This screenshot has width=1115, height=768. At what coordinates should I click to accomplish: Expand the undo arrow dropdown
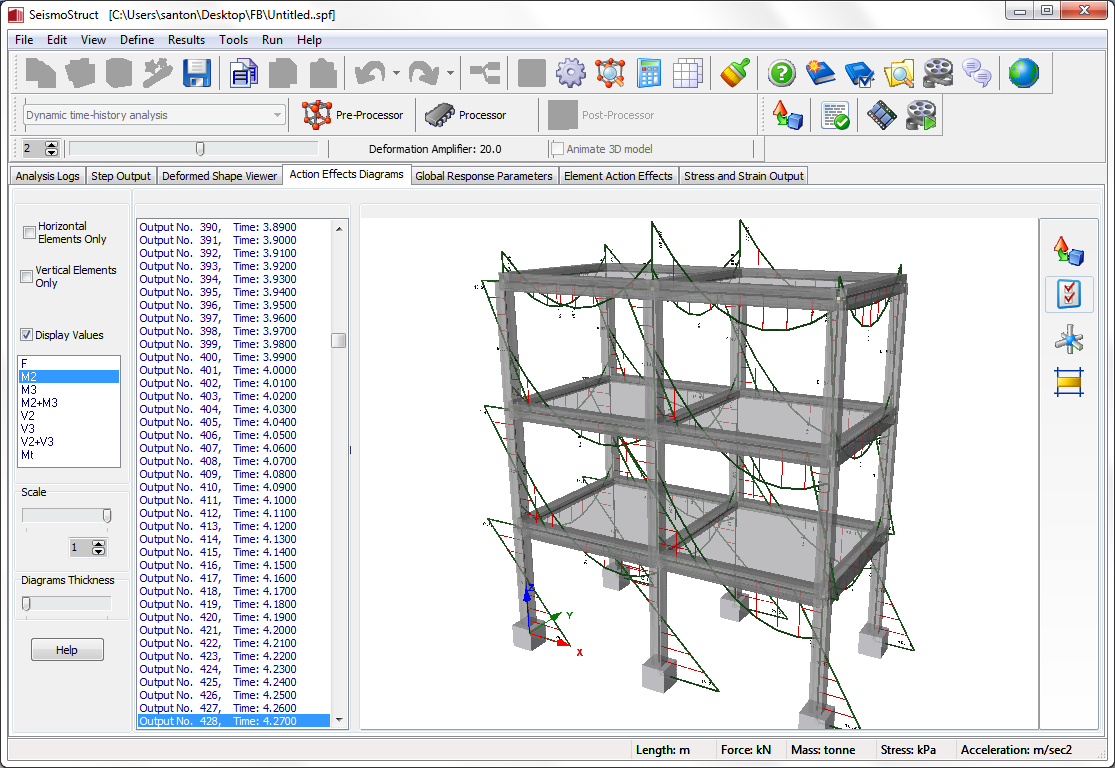[396, 73]
